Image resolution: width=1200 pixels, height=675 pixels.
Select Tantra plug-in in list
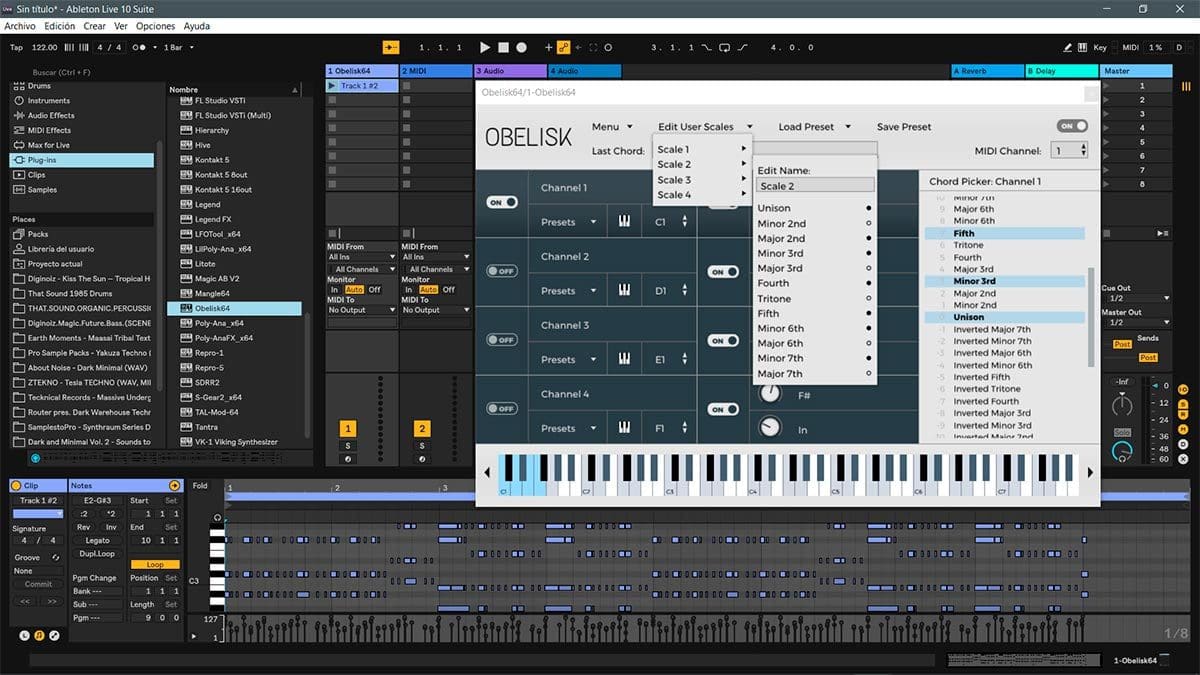(x=206, y=427)
